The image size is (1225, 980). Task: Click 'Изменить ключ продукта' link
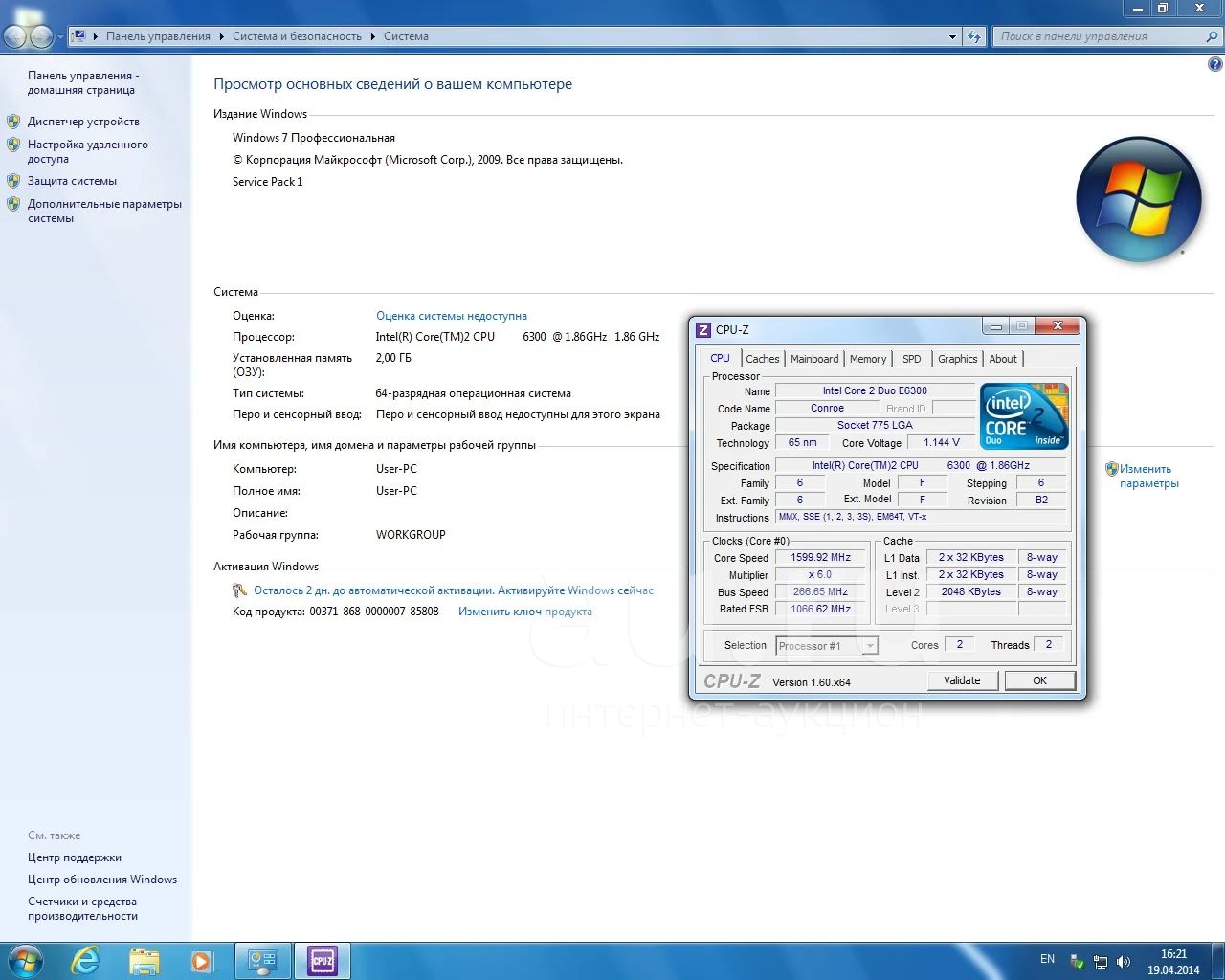[x=525, y=612]
